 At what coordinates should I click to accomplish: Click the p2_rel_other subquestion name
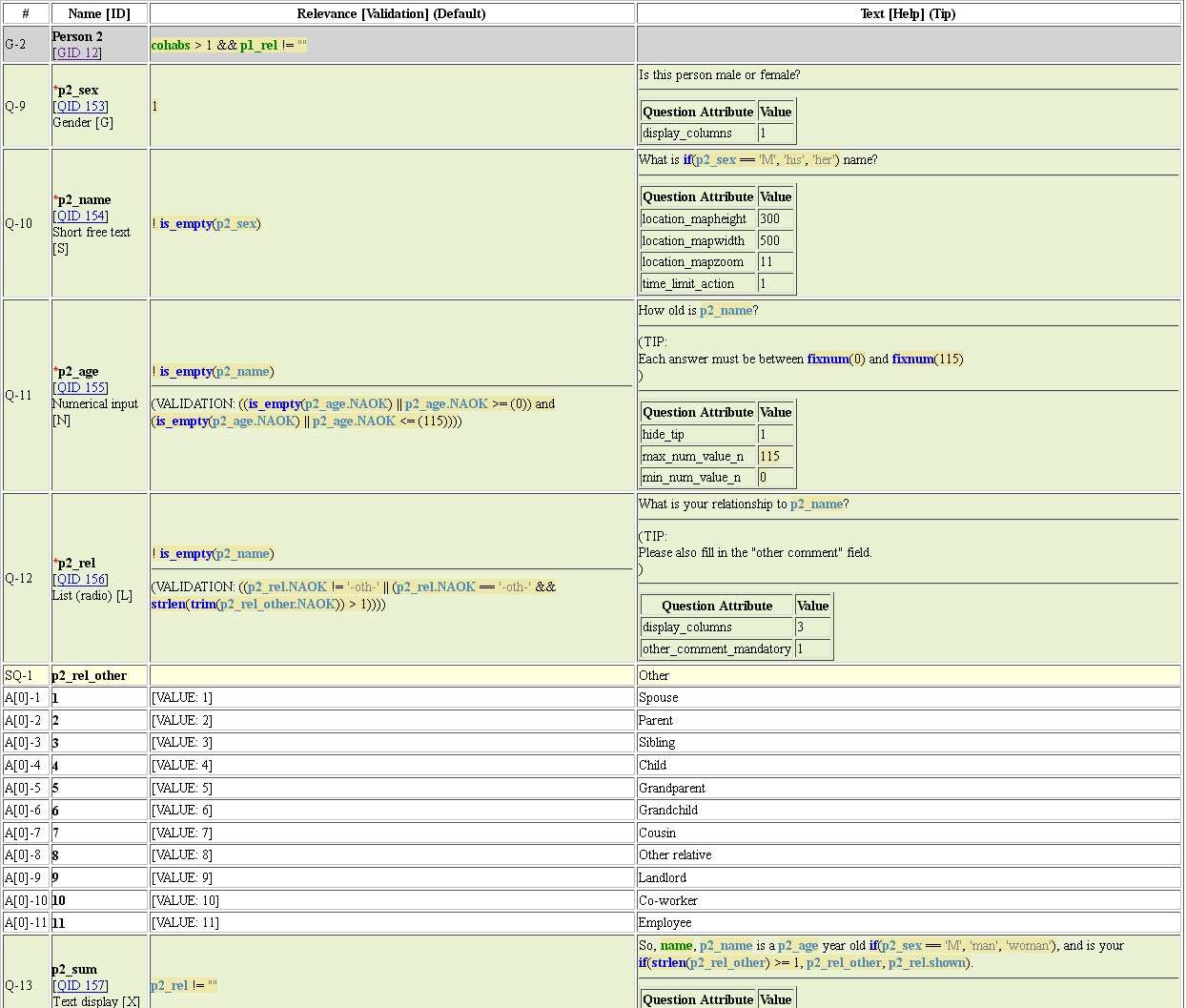89,676
